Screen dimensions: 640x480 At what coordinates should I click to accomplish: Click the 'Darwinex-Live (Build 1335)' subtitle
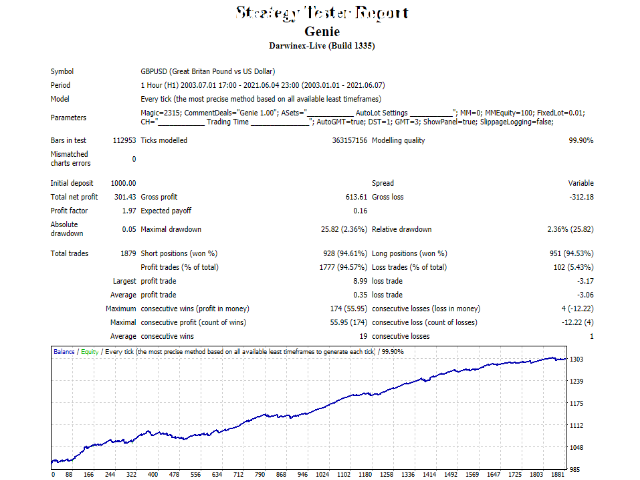322,46
